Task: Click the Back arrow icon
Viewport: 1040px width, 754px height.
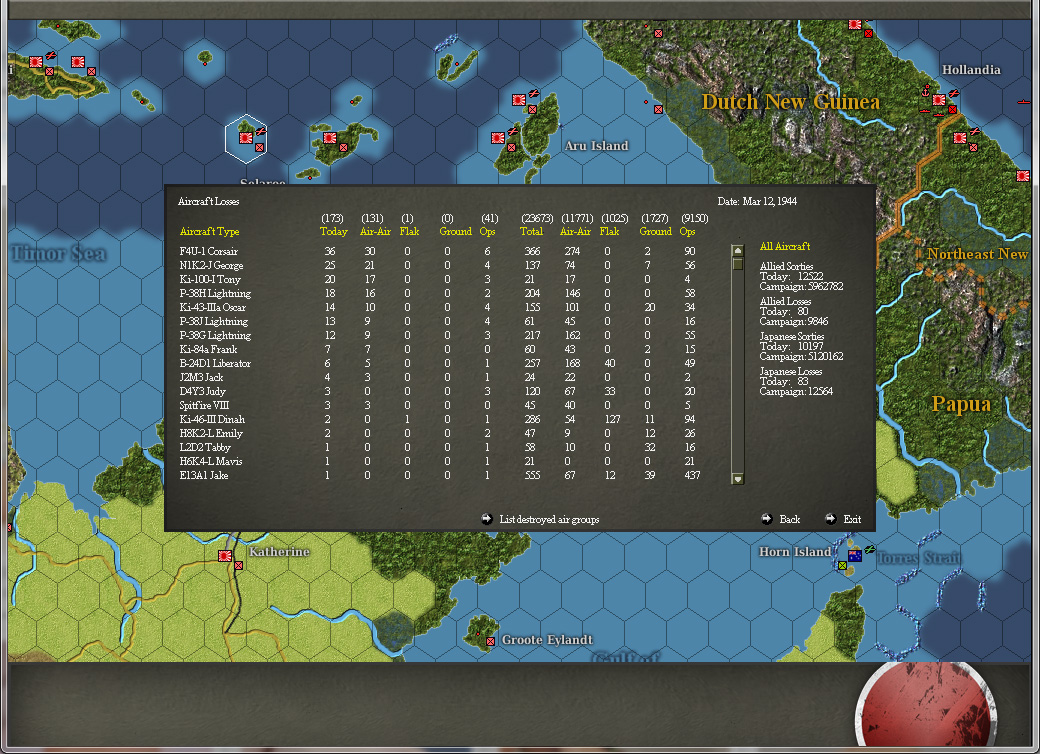Action: coord(767,519)
